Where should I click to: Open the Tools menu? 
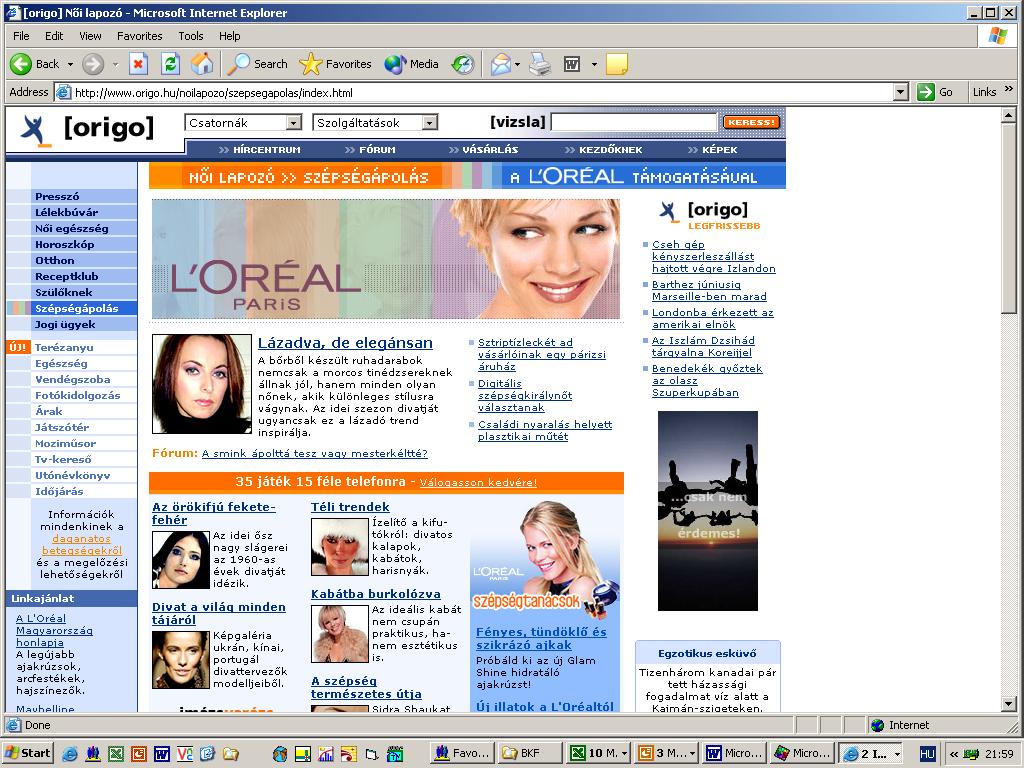tap(191, 36)
